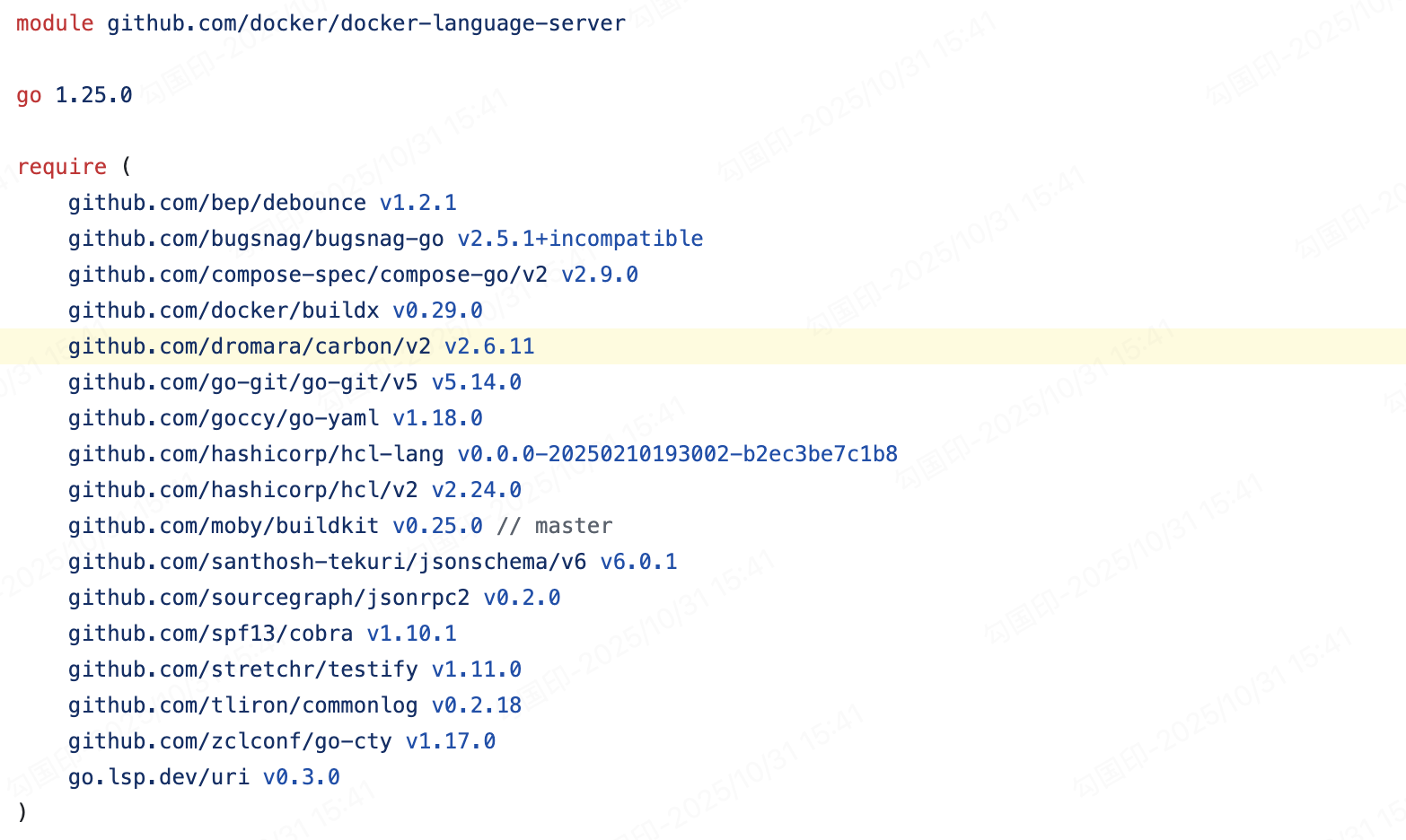
Task: Open the compose-spec/compose-go/v2 module path
Action: pos(307,275)
